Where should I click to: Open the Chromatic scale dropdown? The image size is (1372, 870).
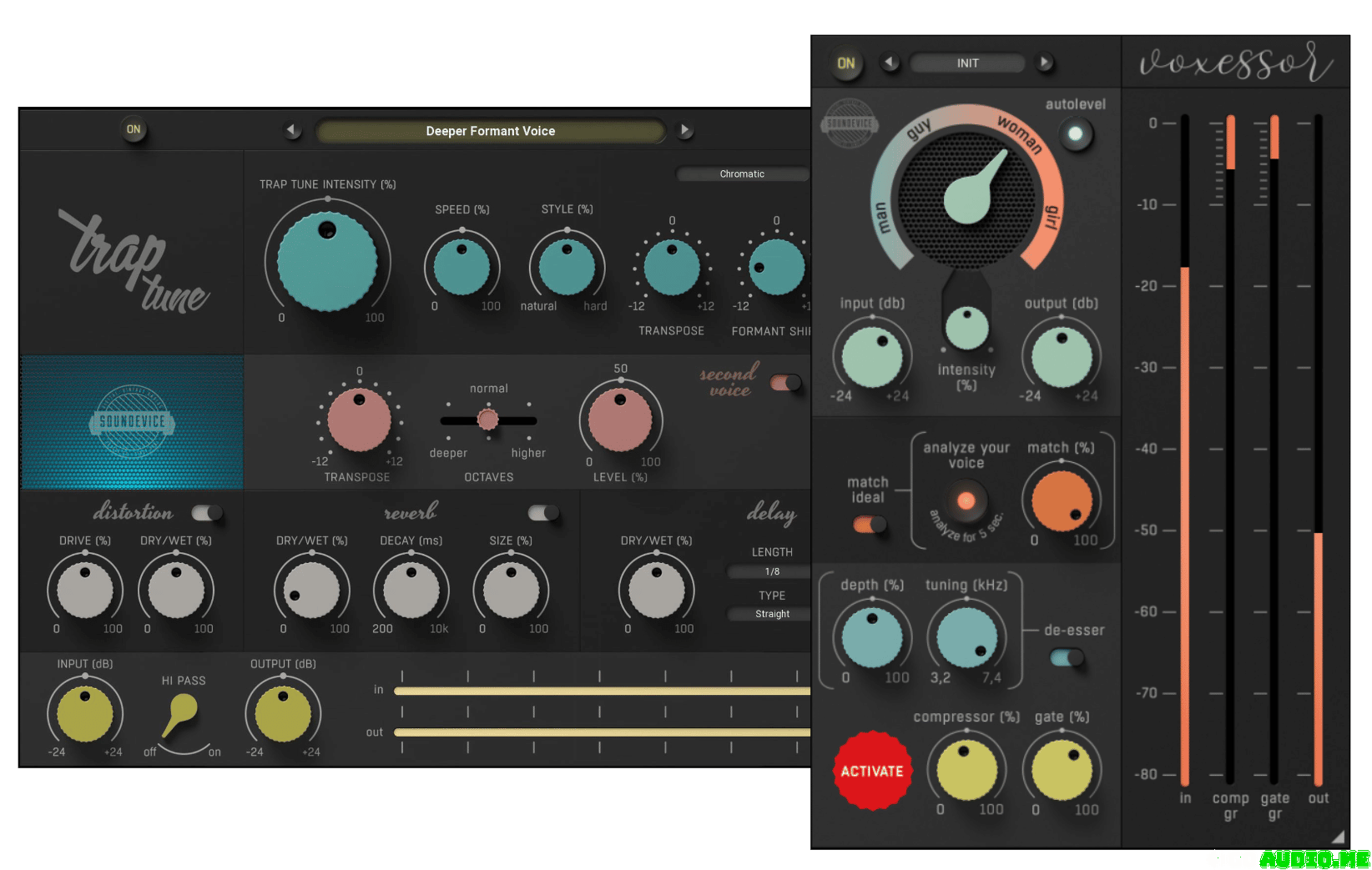point(743,174)
